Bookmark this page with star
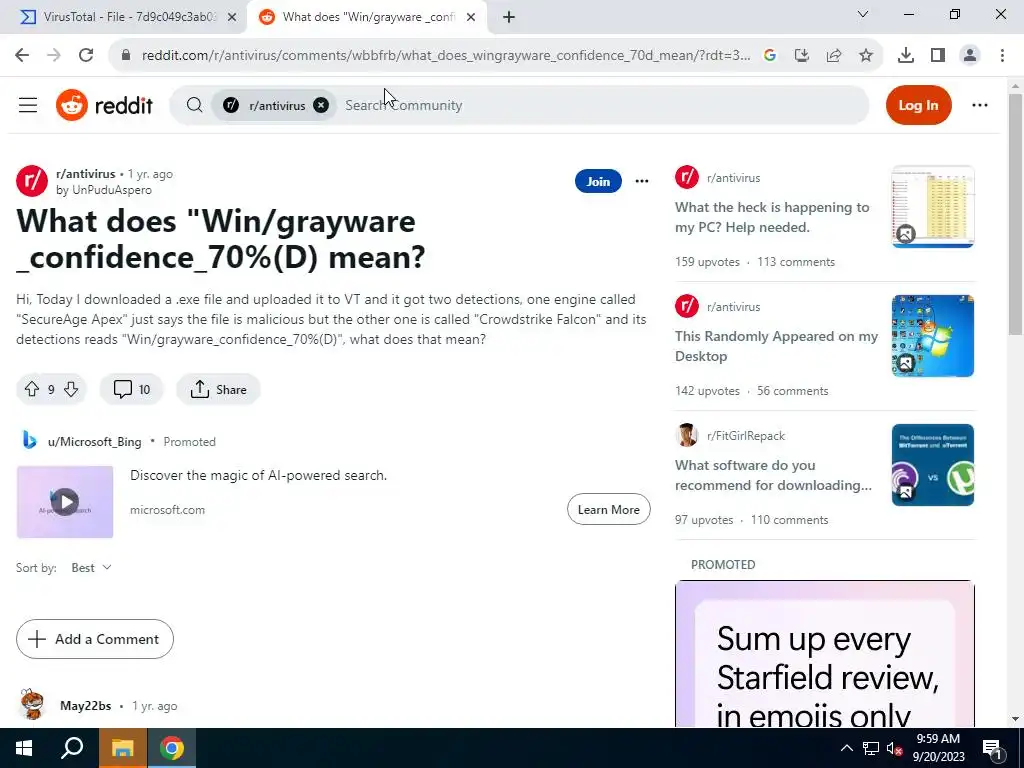This screenshot has width=1024, height=768. (x=866, y=56)
